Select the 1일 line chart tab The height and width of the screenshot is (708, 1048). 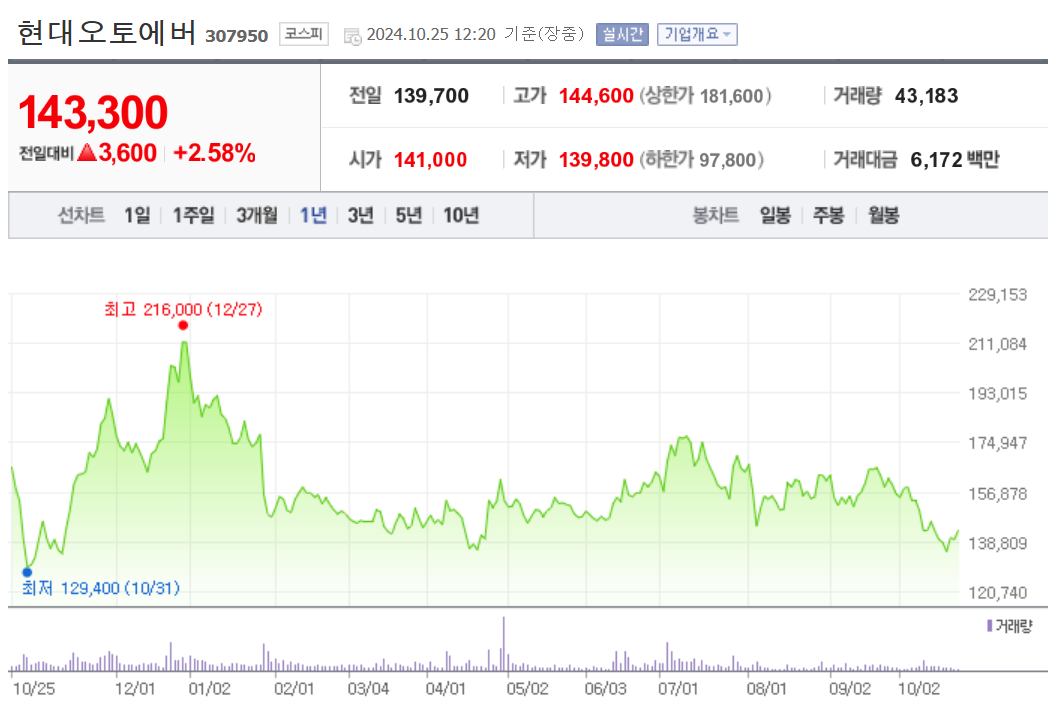pyautogui.click(x=137, y=215)
